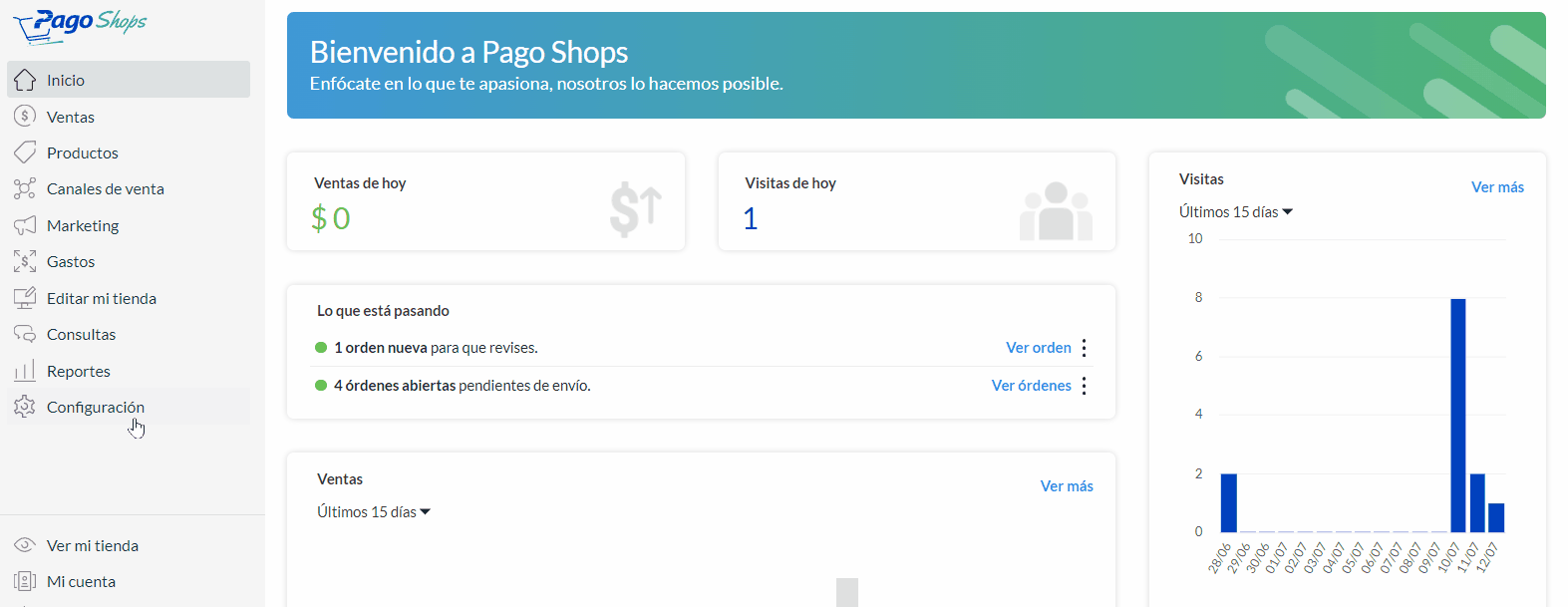
Task: Select Editar mi tienda
Action: pyautogui.click(x=129, y=298)
